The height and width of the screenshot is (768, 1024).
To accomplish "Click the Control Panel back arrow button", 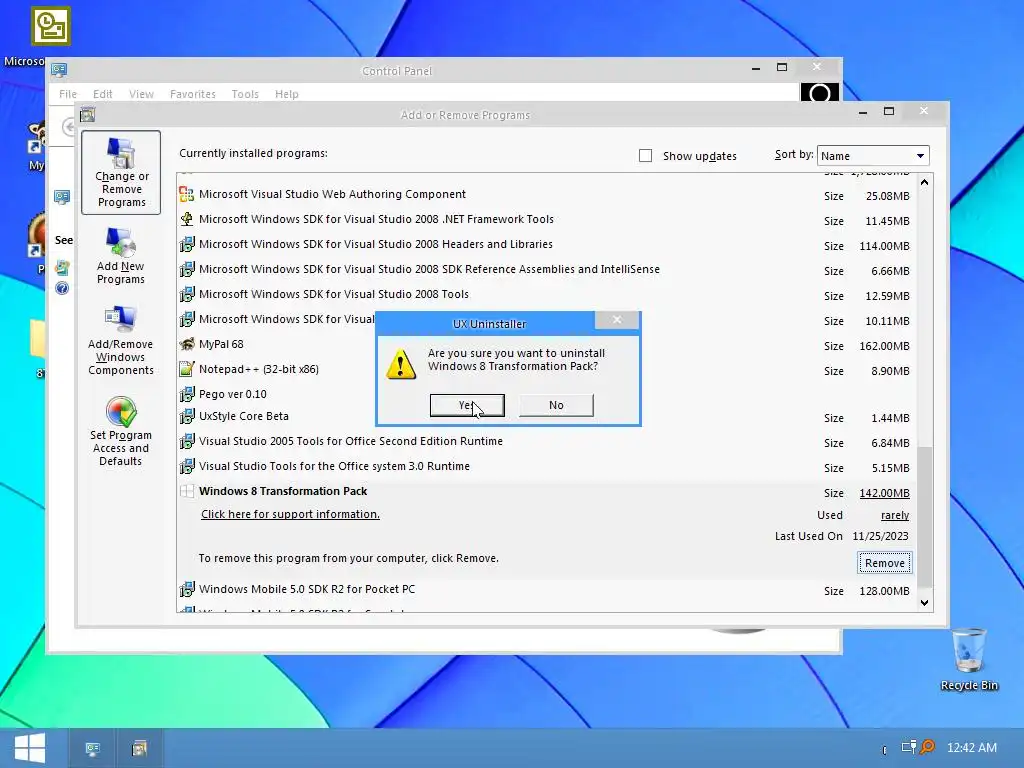I will point(68,126).
